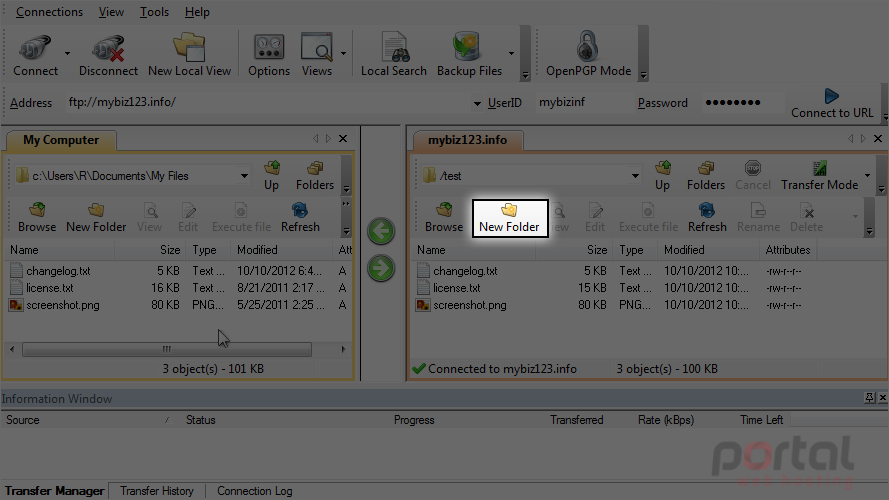The width and height of the screenshot is (889, 500).
Task: Click the left green transfer arrow
Action: point(381,231)
